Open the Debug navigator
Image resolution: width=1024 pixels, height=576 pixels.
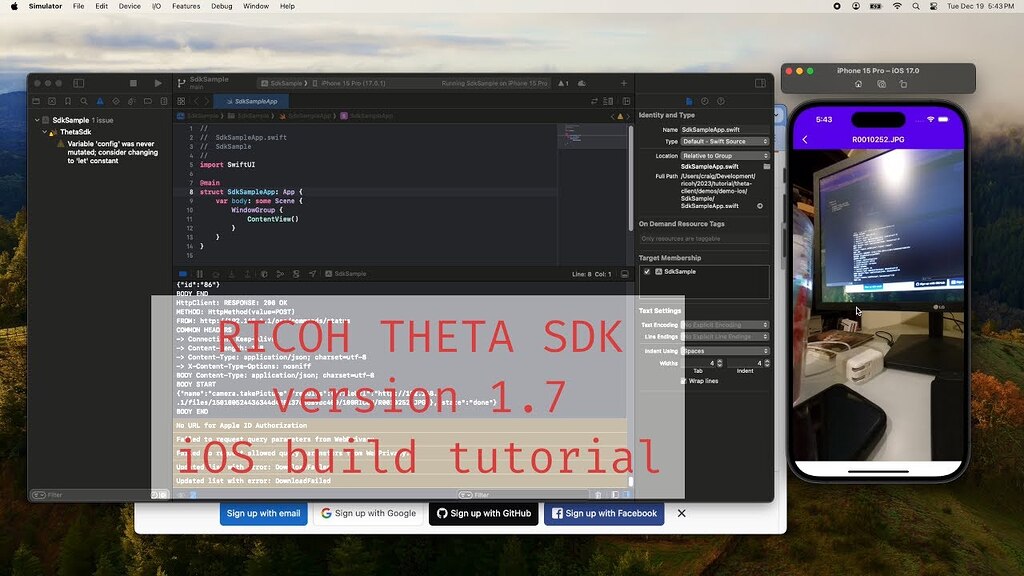tap(132, 101)
